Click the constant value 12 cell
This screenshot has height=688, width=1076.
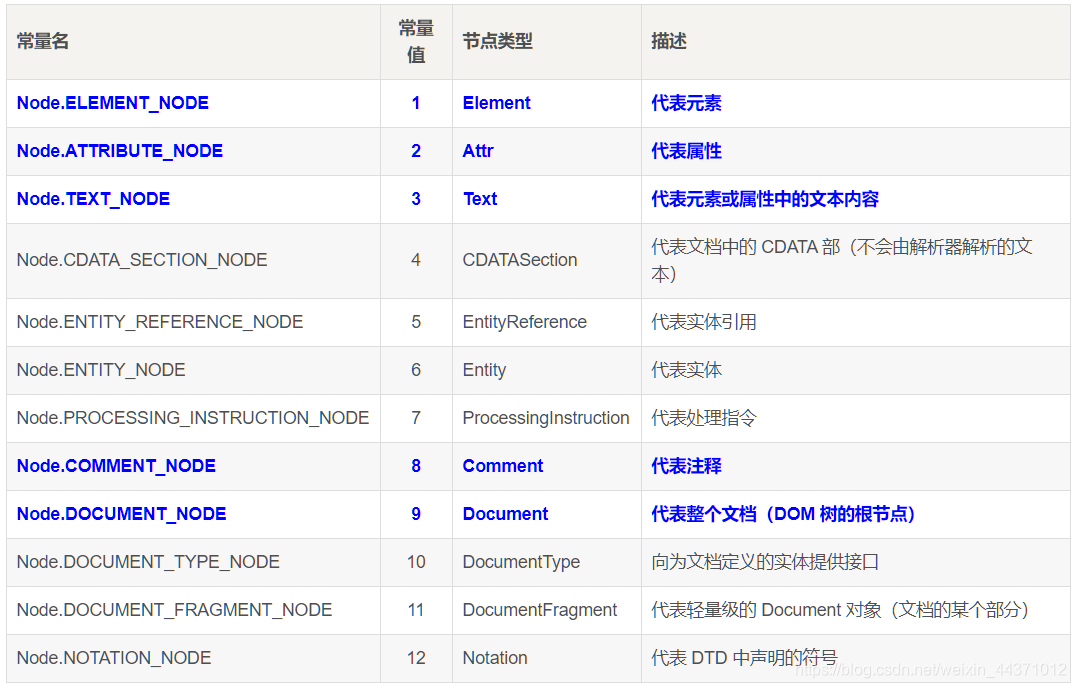(x=416, y=658)
